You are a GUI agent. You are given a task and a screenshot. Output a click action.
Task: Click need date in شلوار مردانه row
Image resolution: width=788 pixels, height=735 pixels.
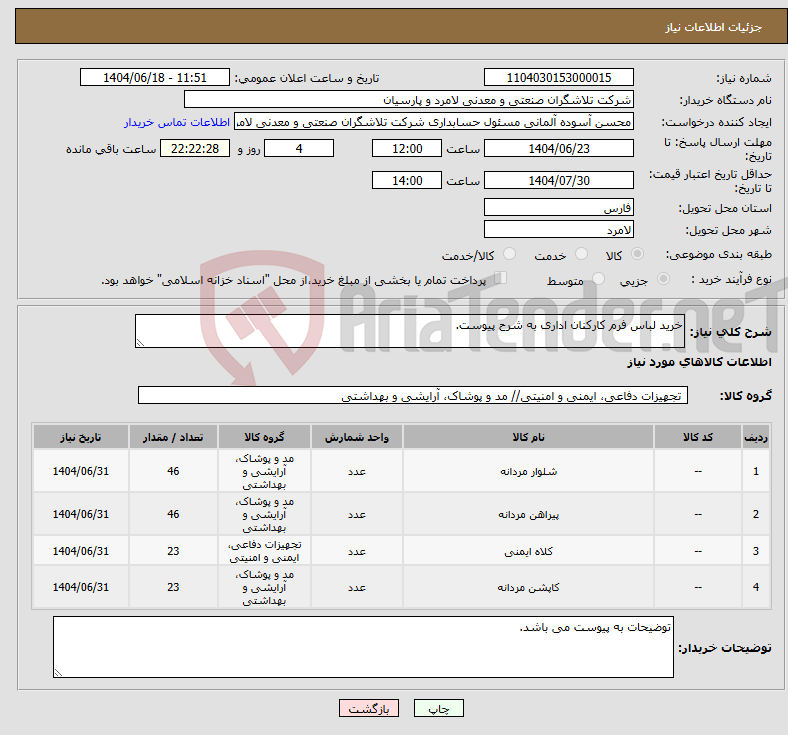tap(81, 471)
